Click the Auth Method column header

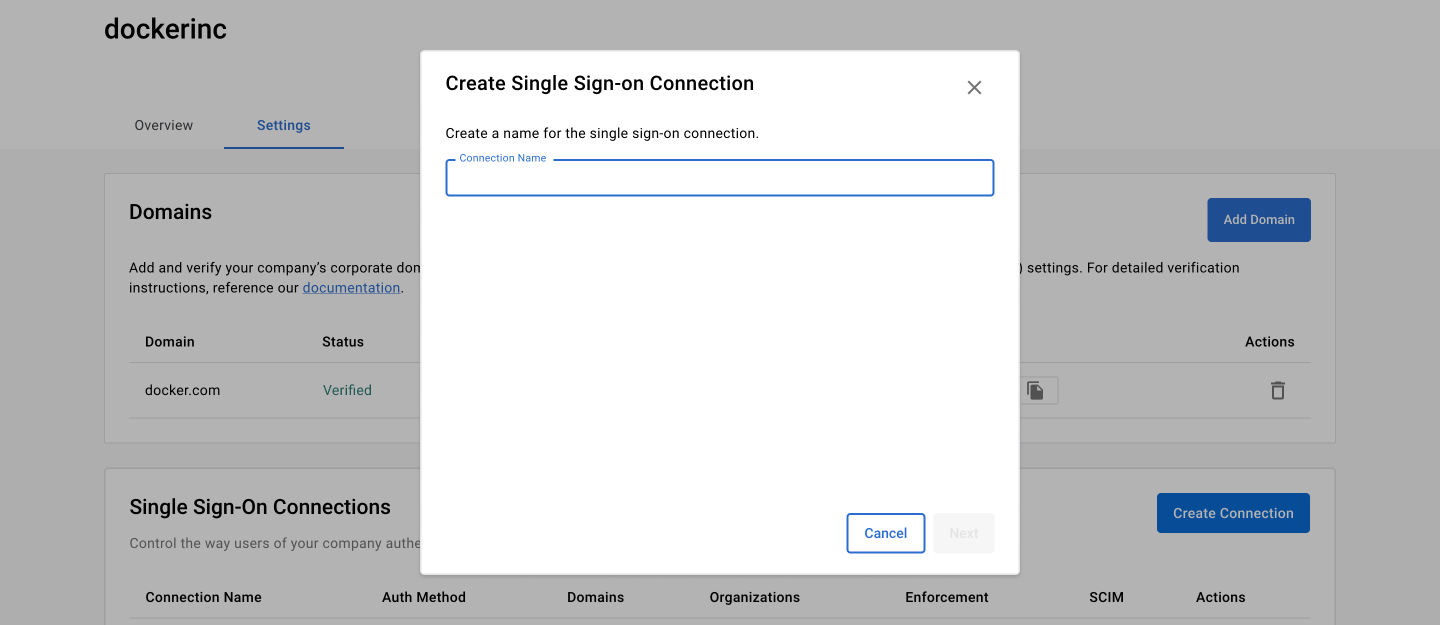pos(424,597)
